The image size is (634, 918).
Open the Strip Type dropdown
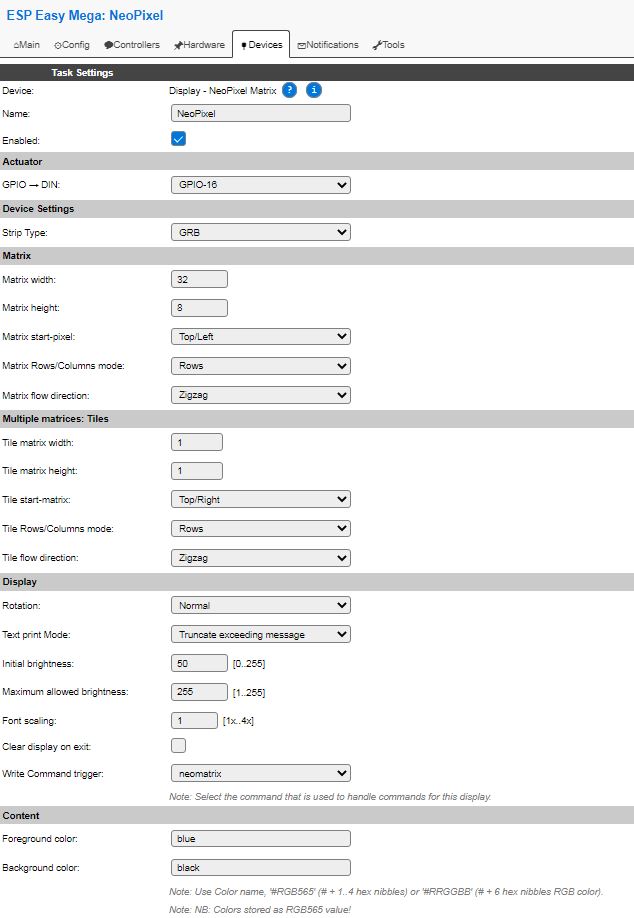(x=261, y=232)
